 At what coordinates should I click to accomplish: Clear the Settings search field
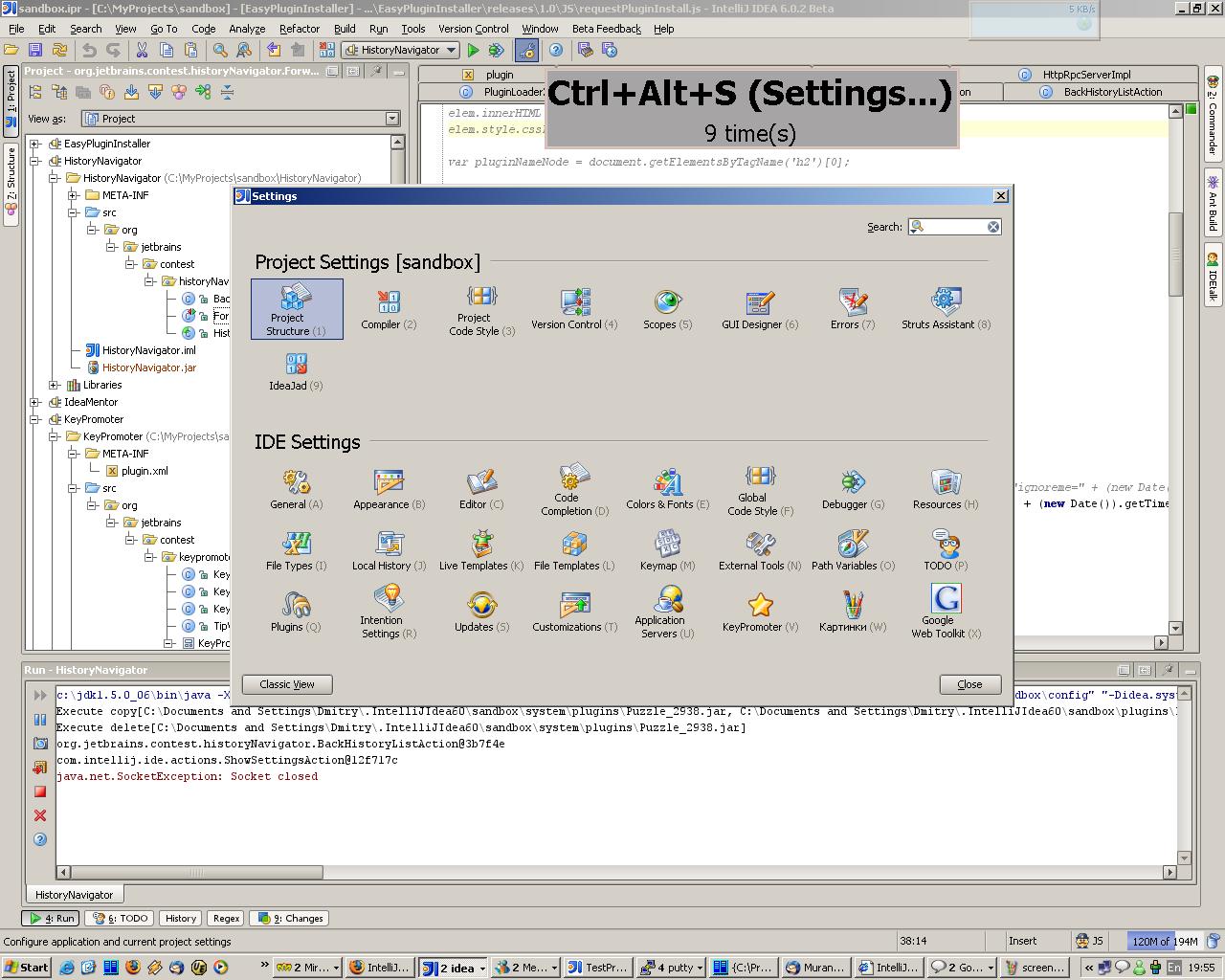click(993, 227)
